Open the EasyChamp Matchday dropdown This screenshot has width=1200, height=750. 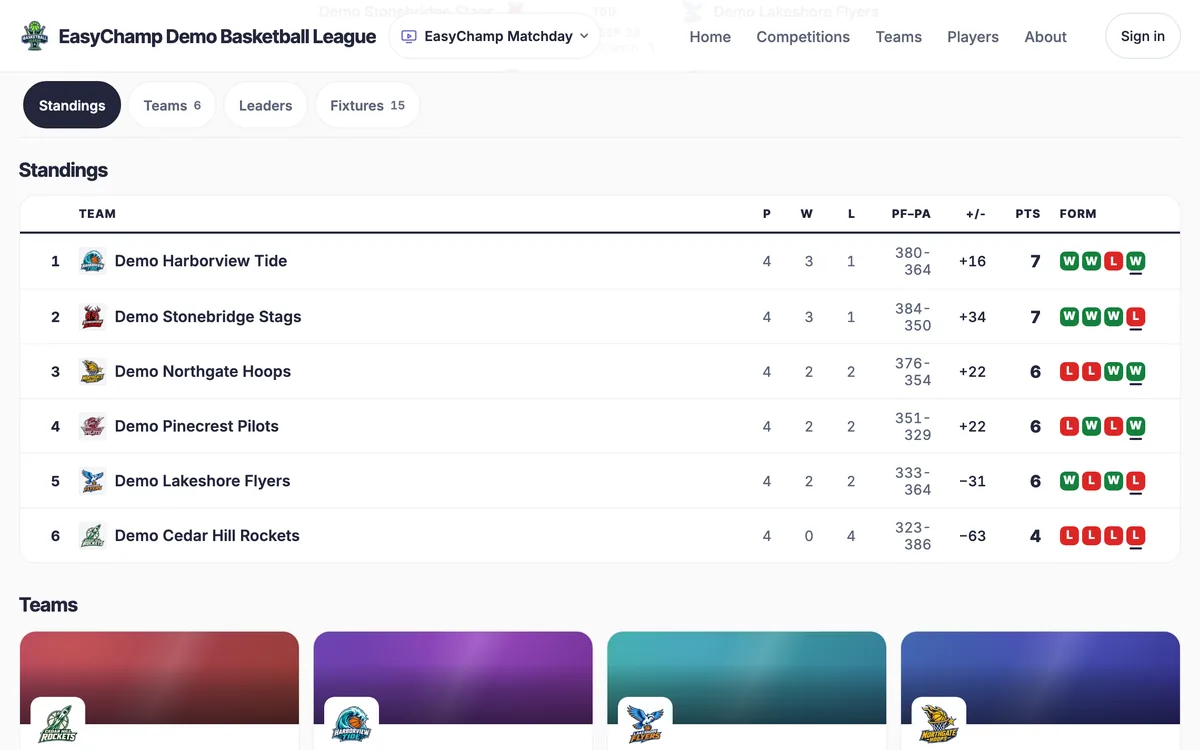click(494, 36)
